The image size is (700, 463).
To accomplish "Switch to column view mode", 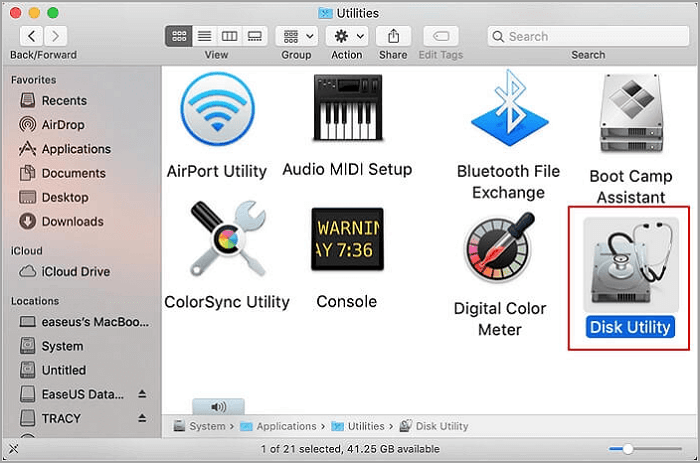I will 230,36.
